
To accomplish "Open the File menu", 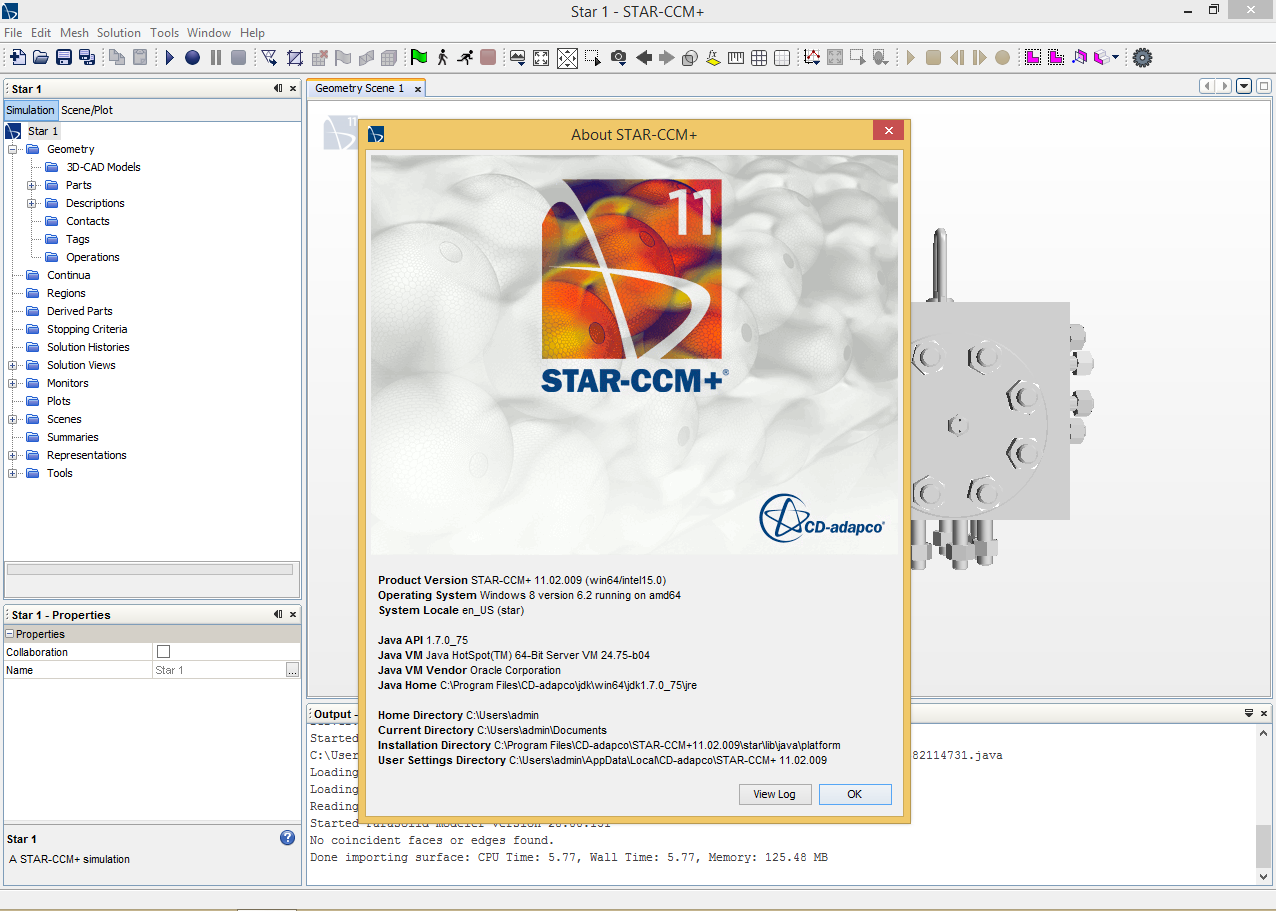I will click(x=13, y=33).
